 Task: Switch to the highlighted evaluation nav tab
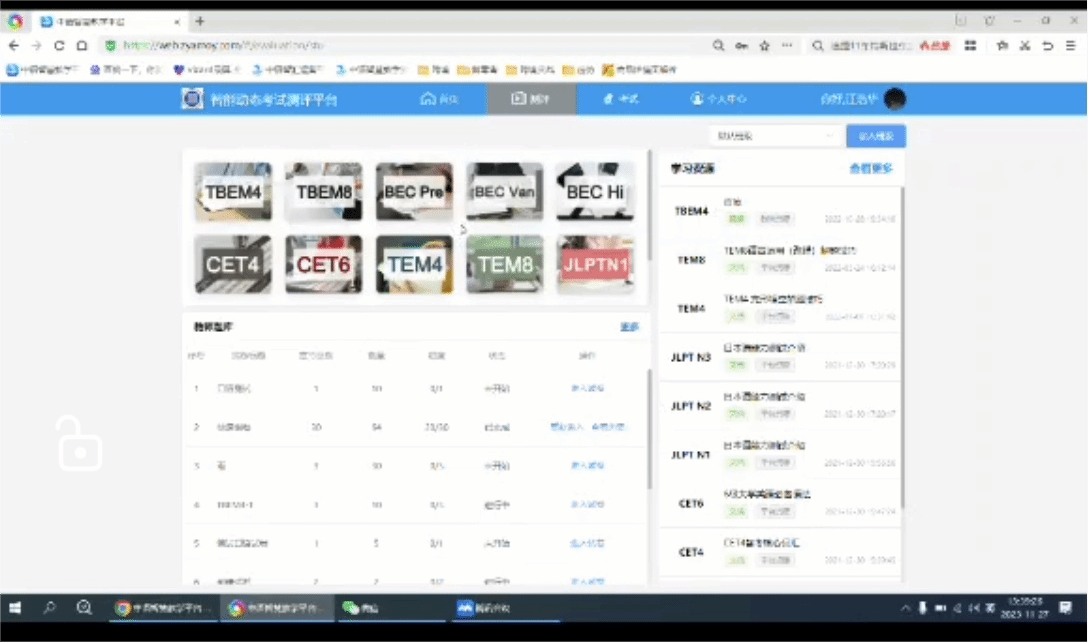pos(531,99)
